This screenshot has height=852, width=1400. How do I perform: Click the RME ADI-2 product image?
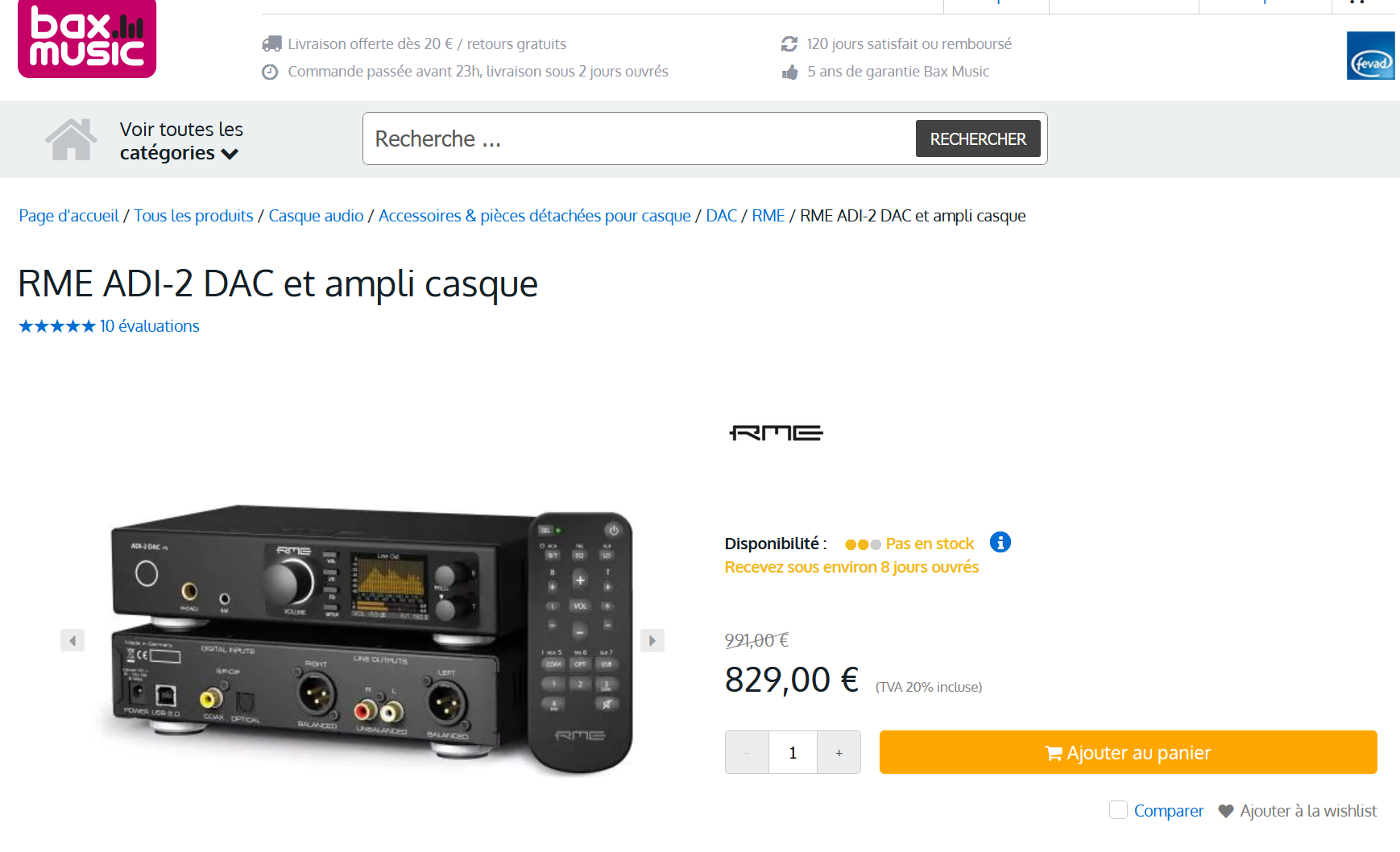(x=362, y=640)
